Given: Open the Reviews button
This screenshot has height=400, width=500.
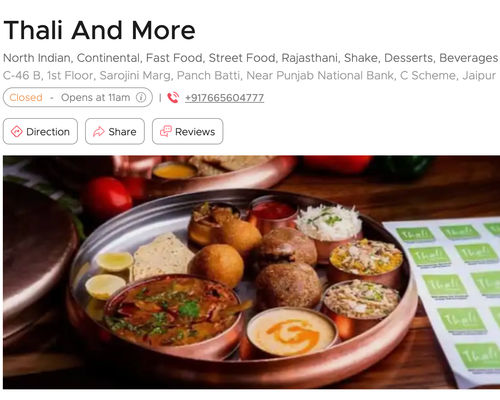Looking at the screenshot, I should click(x=188, y=131).
